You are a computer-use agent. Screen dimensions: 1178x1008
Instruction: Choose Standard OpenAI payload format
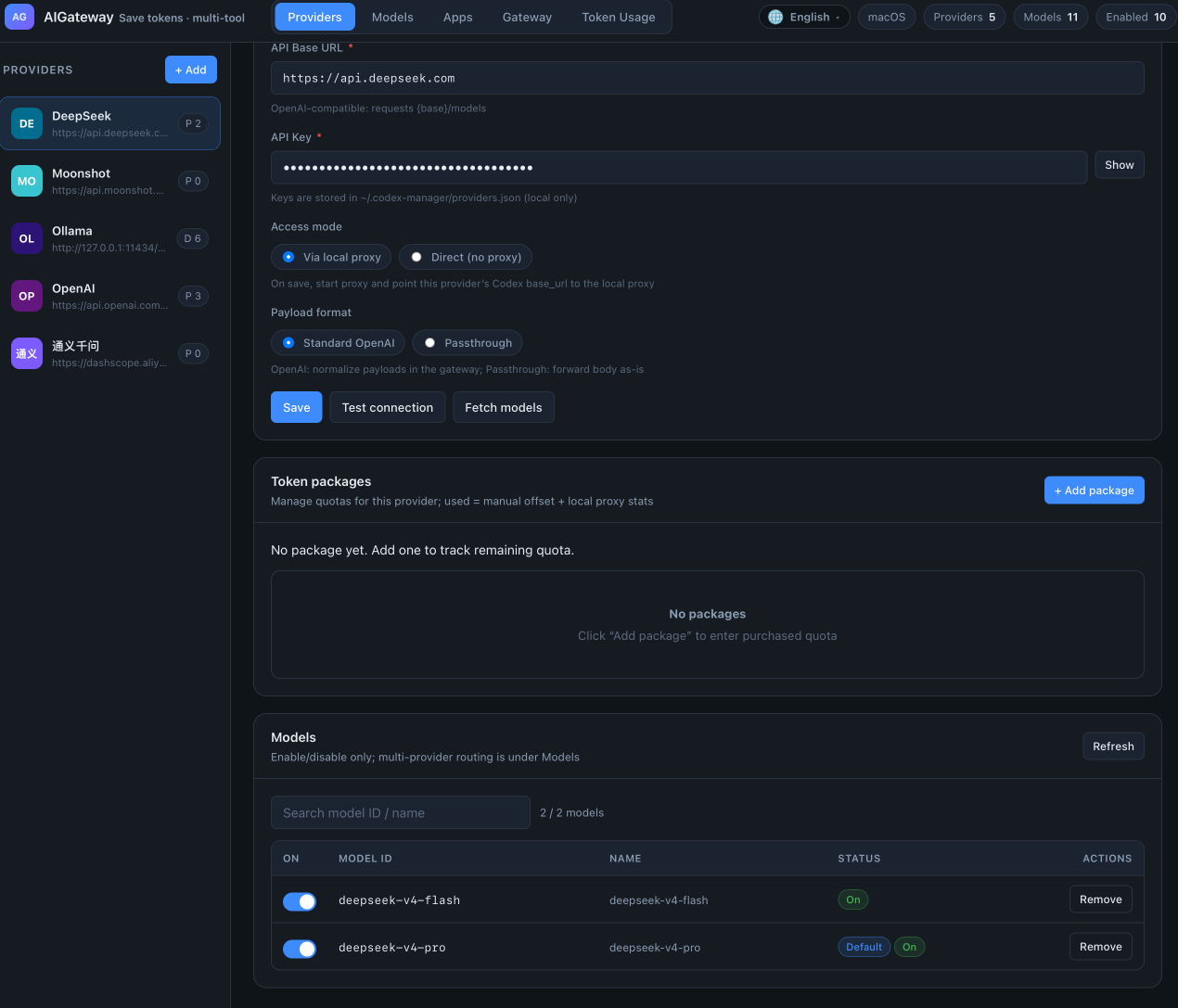pyautogui.click(x=338, y=343)
